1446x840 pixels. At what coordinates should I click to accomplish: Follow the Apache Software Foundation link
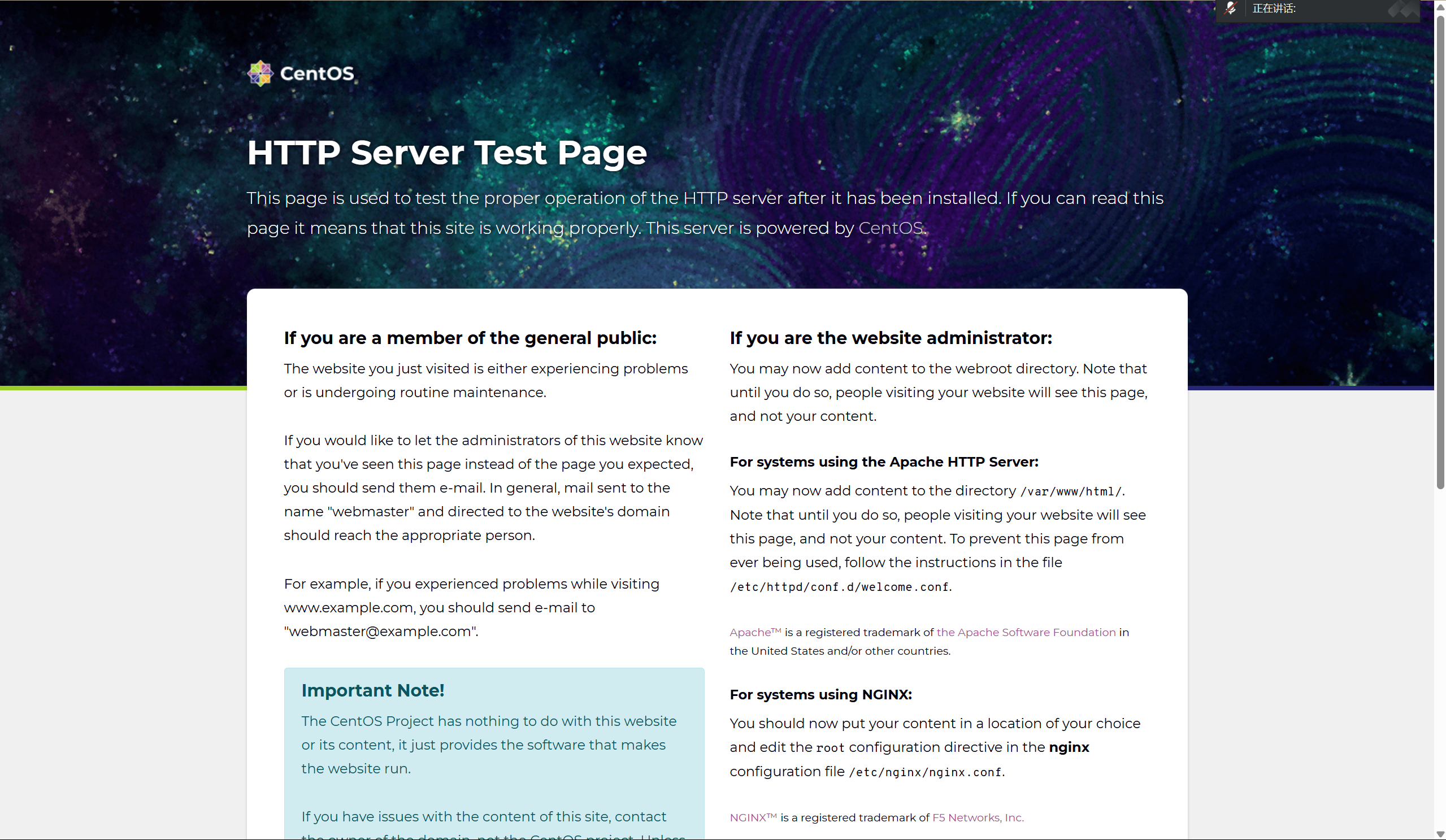(1026, 632)
